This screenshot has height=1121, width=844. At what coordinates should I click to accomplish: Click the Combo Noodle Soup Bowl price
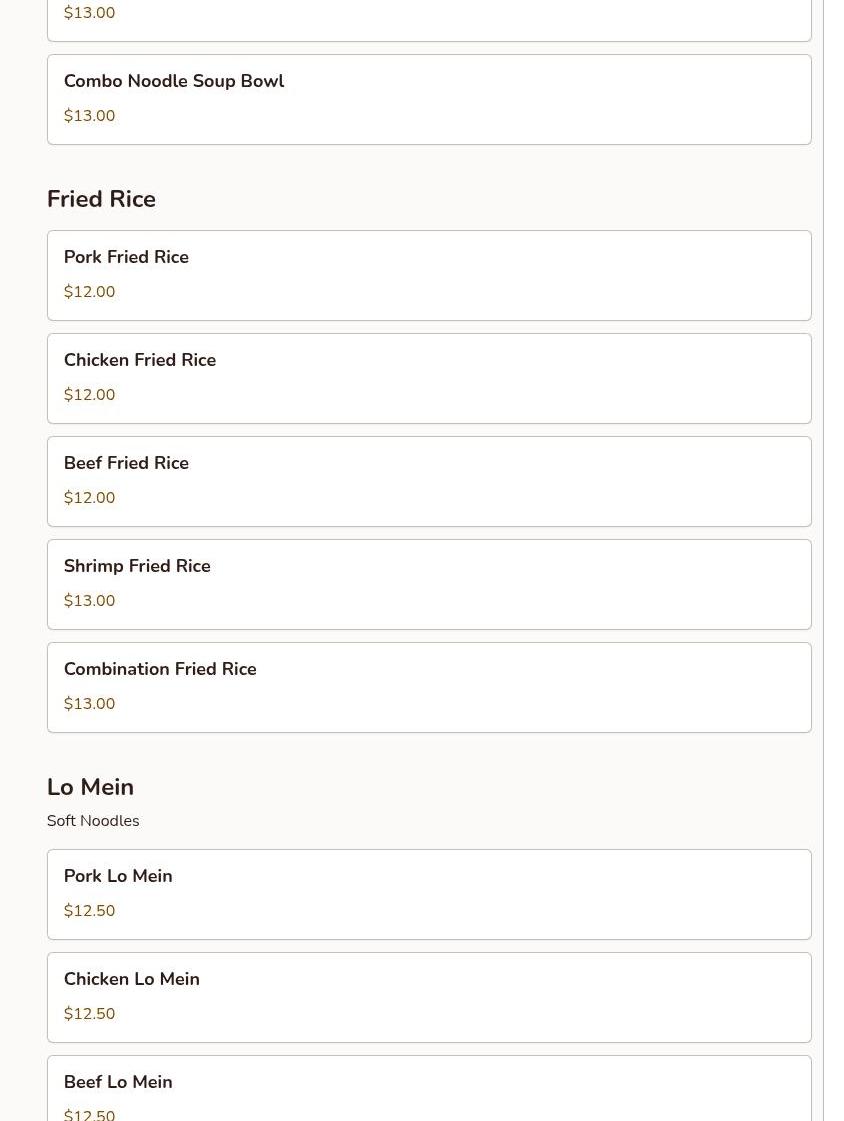(x=89, y=116)
